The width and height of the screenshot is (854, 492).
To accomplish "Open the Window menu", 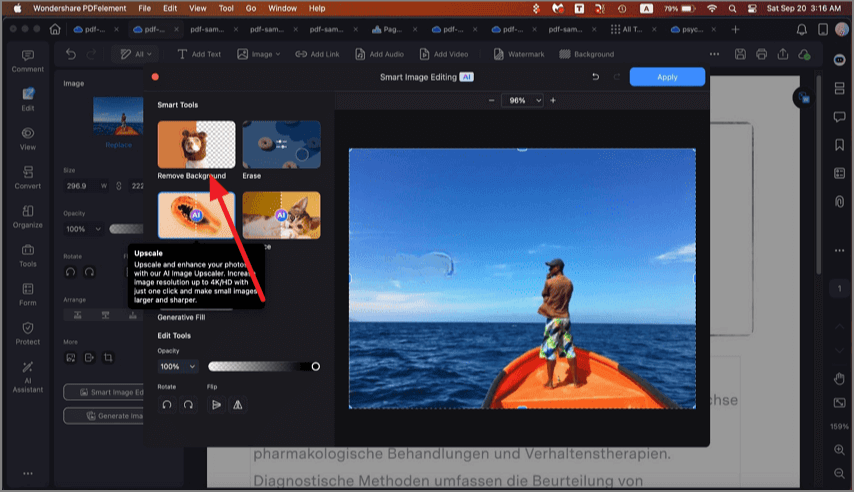I will 282,8.
